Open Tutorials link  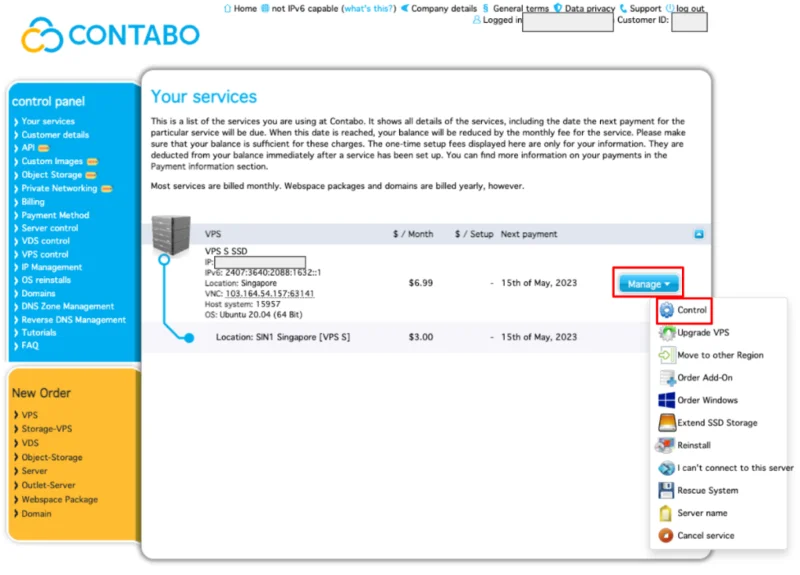click(x=39, y=333)
